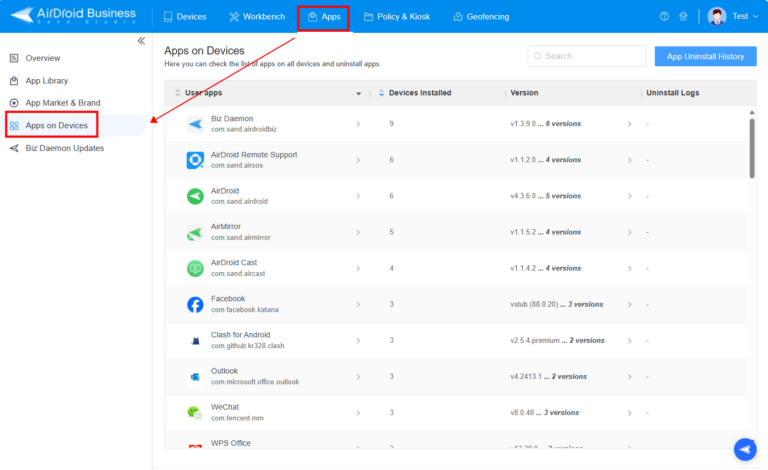Viewport: 768px width, 470px height.
Task: Select the Apps tab
Action: click(x=323, y=17)
